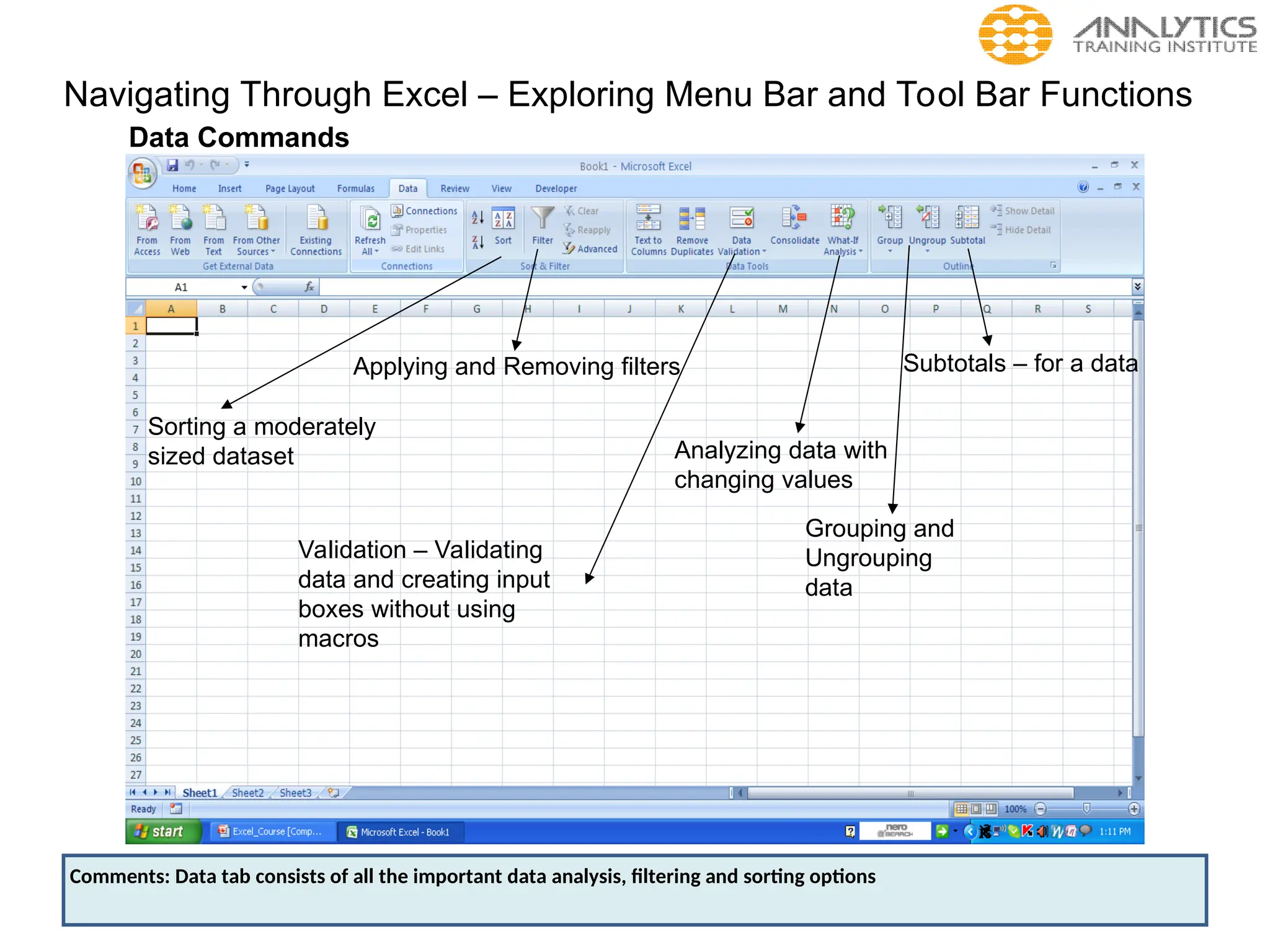The height and width of the screenshot is (952, 1270).
Task: Click Remove Duplicates
Action: (692, 229)
